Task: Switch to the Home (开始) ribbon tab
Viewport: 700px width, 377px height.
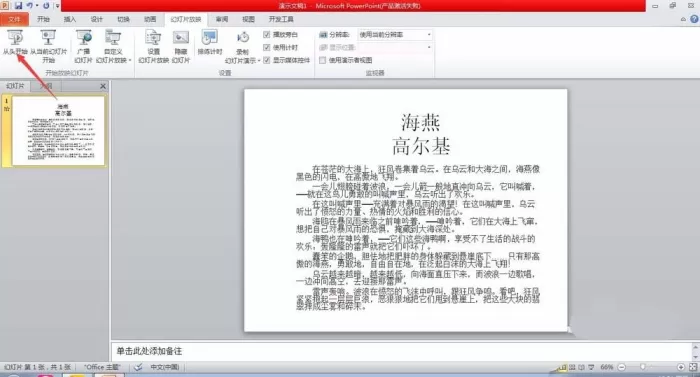Action: coord(43,19)
